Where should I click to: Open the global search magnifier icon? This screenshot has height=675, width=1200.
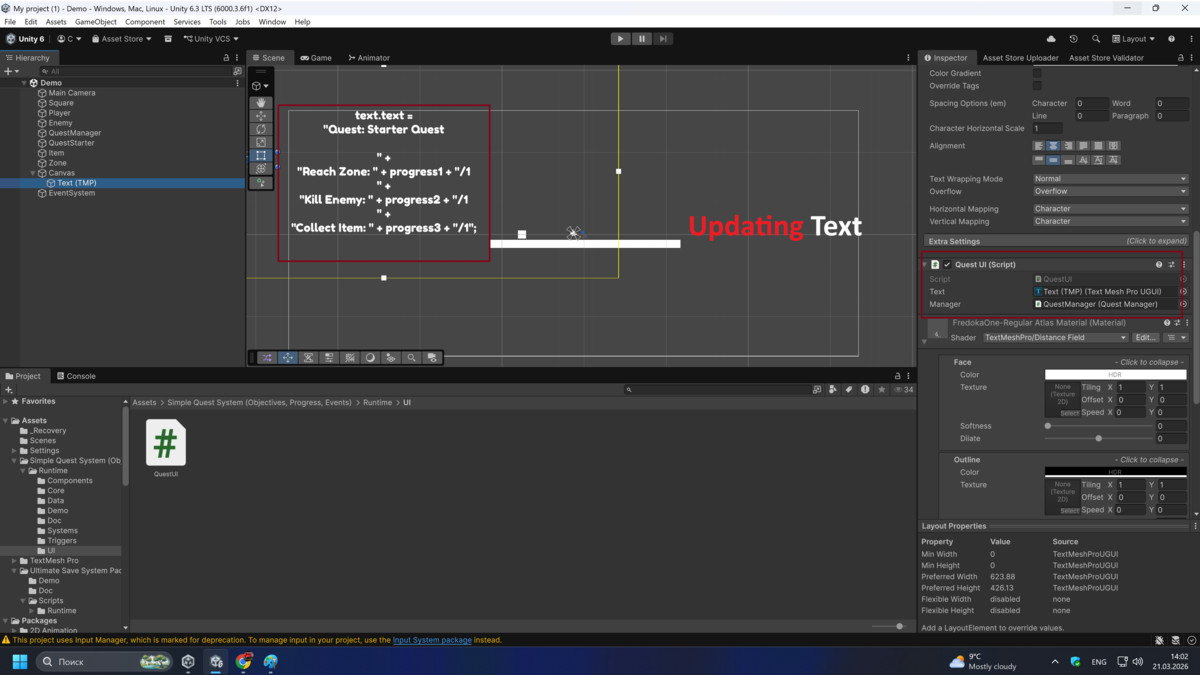(1095, 39)
